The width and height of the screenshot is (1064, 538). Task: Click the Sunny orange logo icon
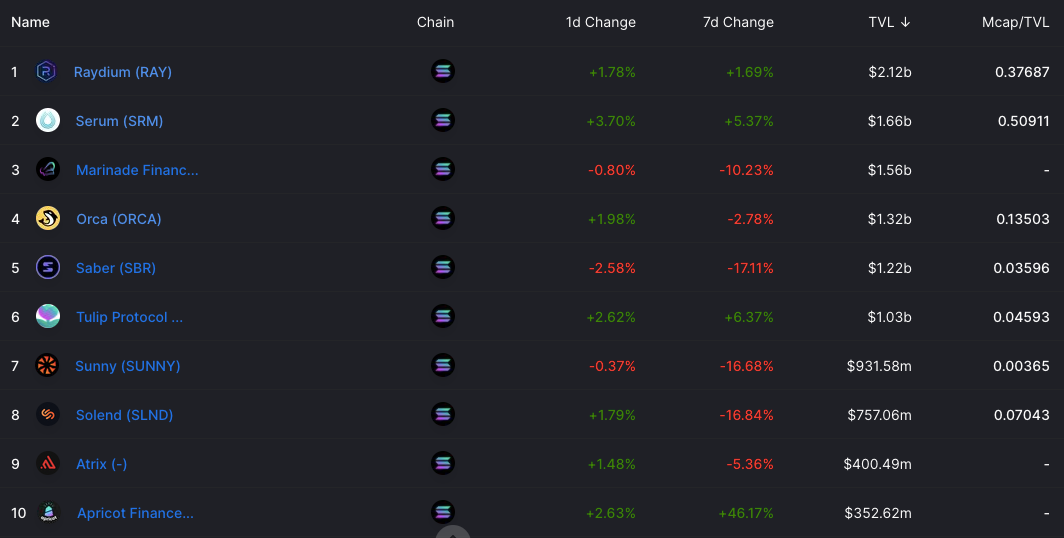[x=47, y=365]
